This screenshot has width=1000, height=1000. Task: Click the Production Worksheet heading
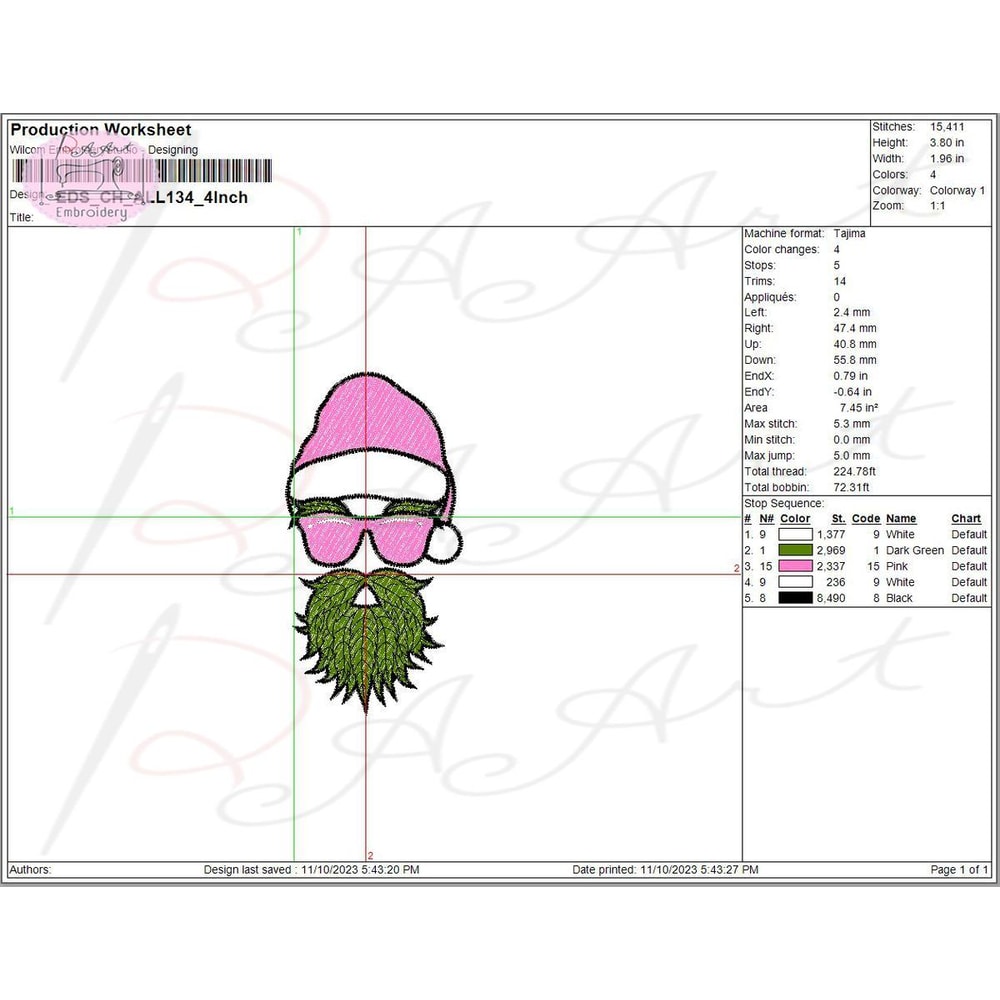tap(100, 130)
